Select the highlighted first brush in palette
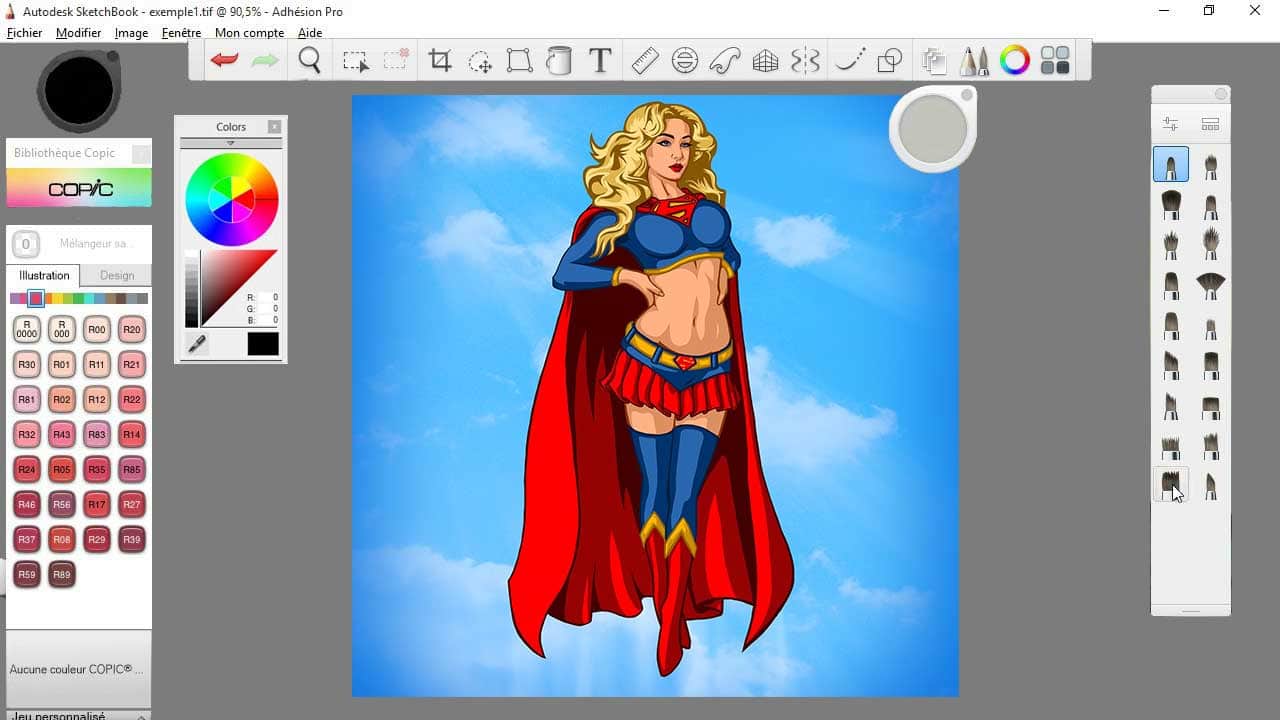This screenshot has height=720, width=1280. point(1171,165)
